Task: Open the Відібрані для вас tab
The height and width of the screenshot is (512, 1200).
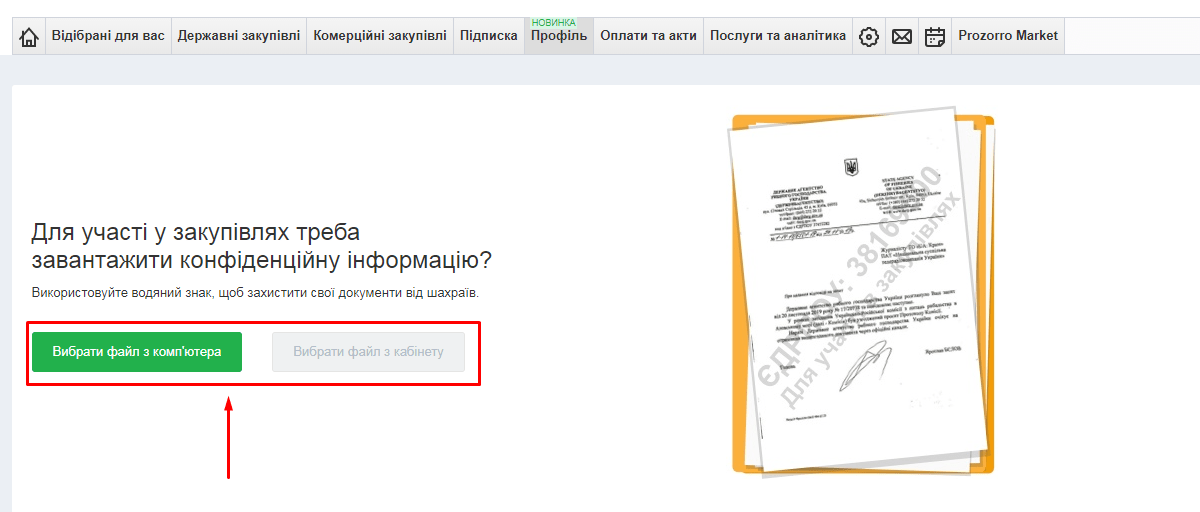Action: (108, 36)
